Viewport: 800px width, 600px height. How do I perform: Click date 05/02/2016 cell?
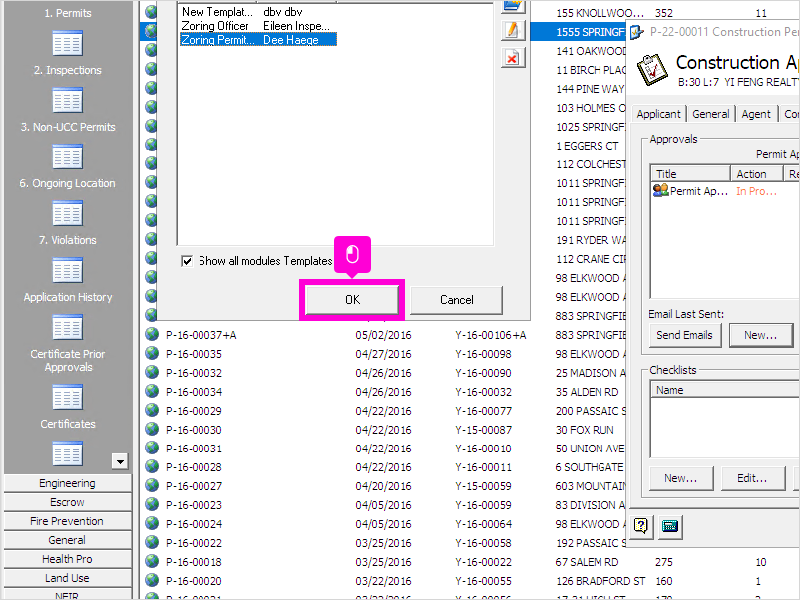pyautogui.click(x=383, y=335)
